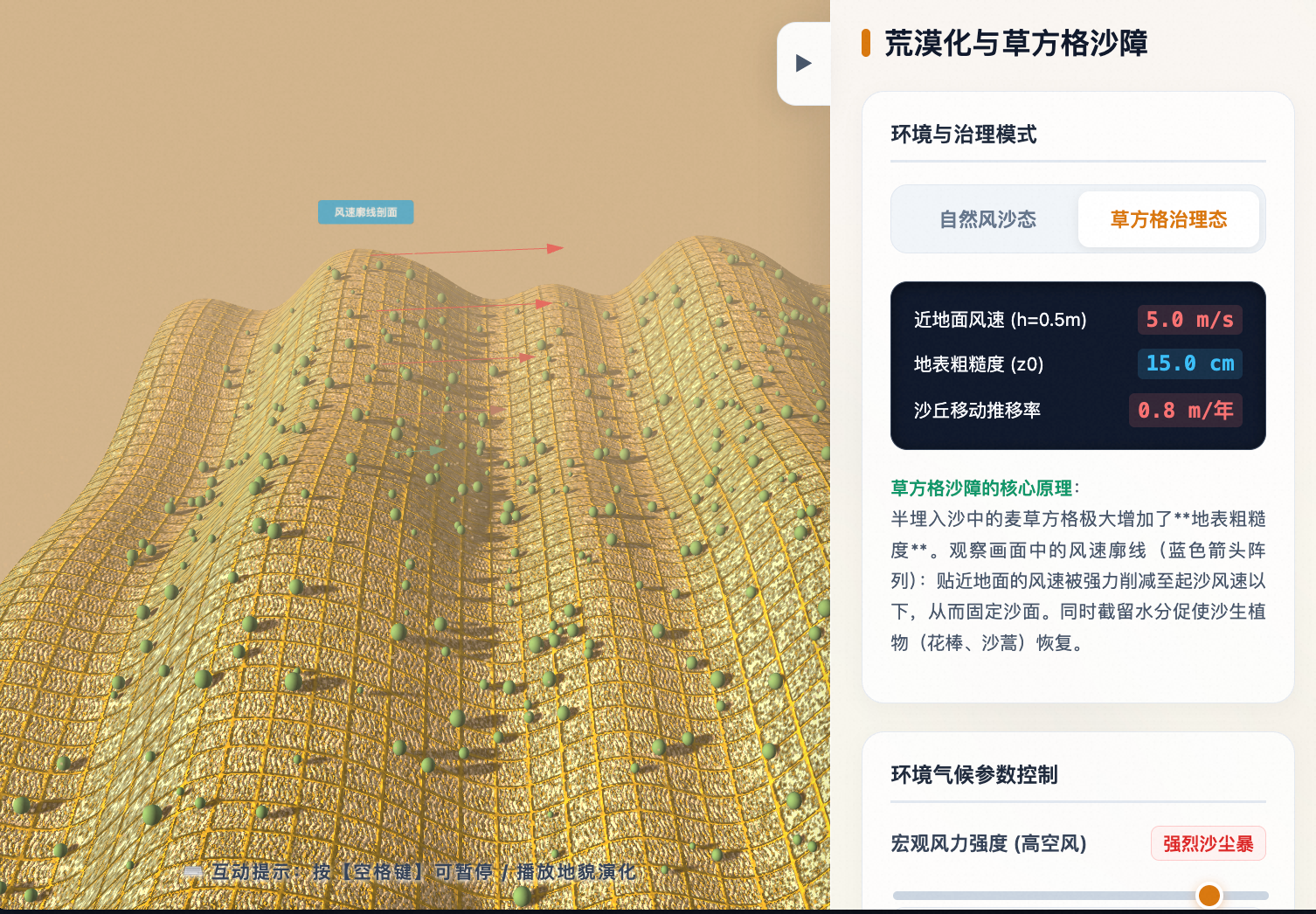Click the 草方格沙障的核心原理 green heading

[x=981, y=488]
